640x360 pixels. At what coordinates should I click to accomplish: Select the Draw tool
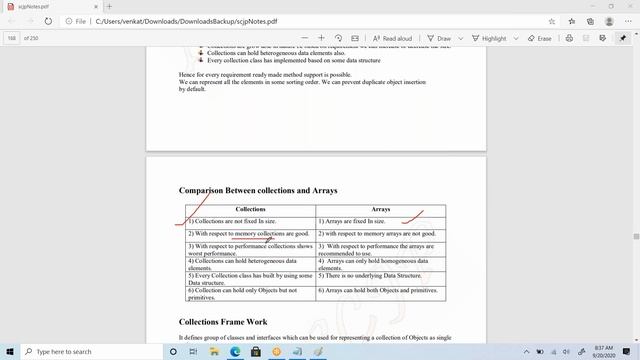(x=439, y=38)
